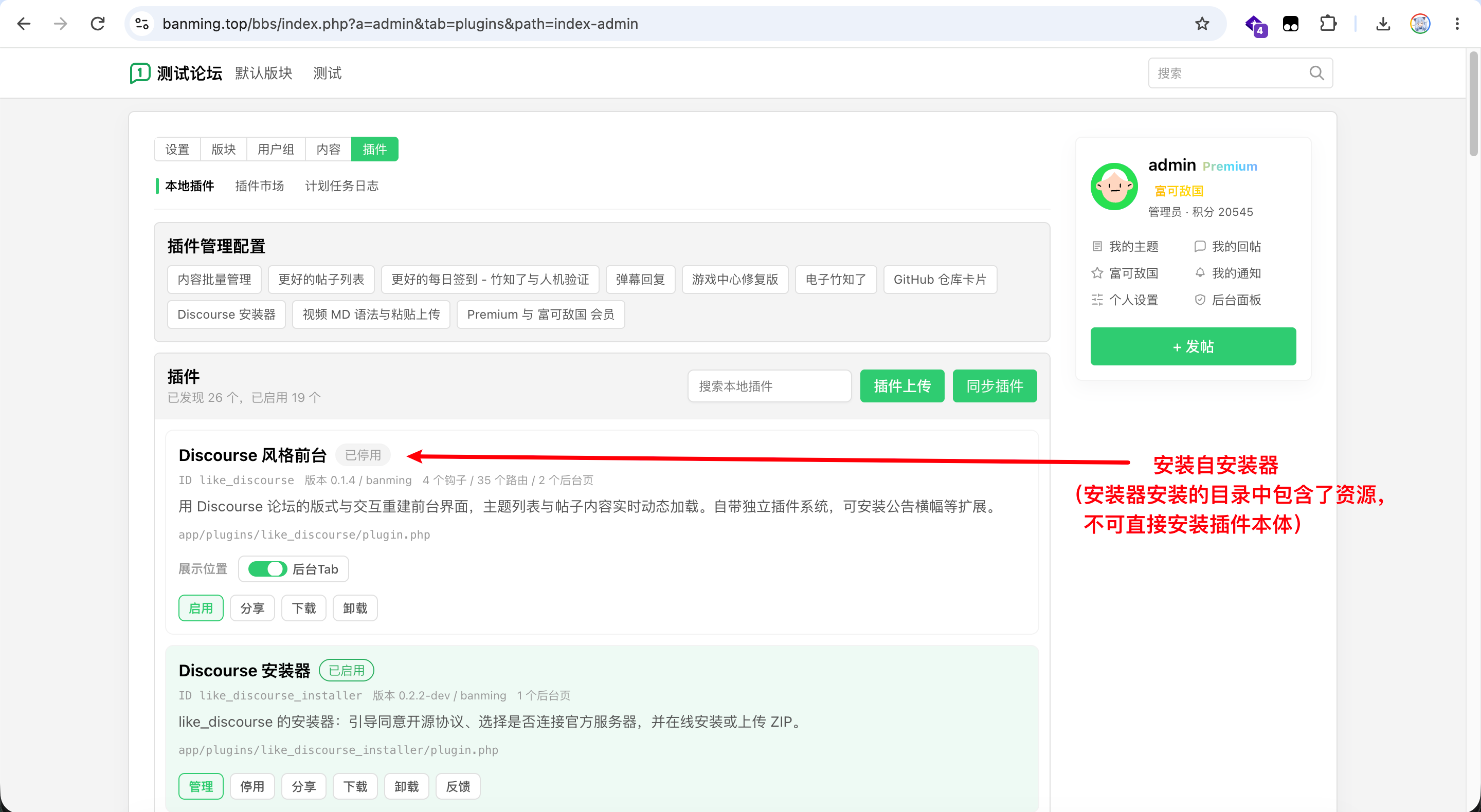Image resolution: width=1481 pixels, height=812 pixels.
Task: Share the Discourse 风格前台 plugin
Action: click(252, 608)
